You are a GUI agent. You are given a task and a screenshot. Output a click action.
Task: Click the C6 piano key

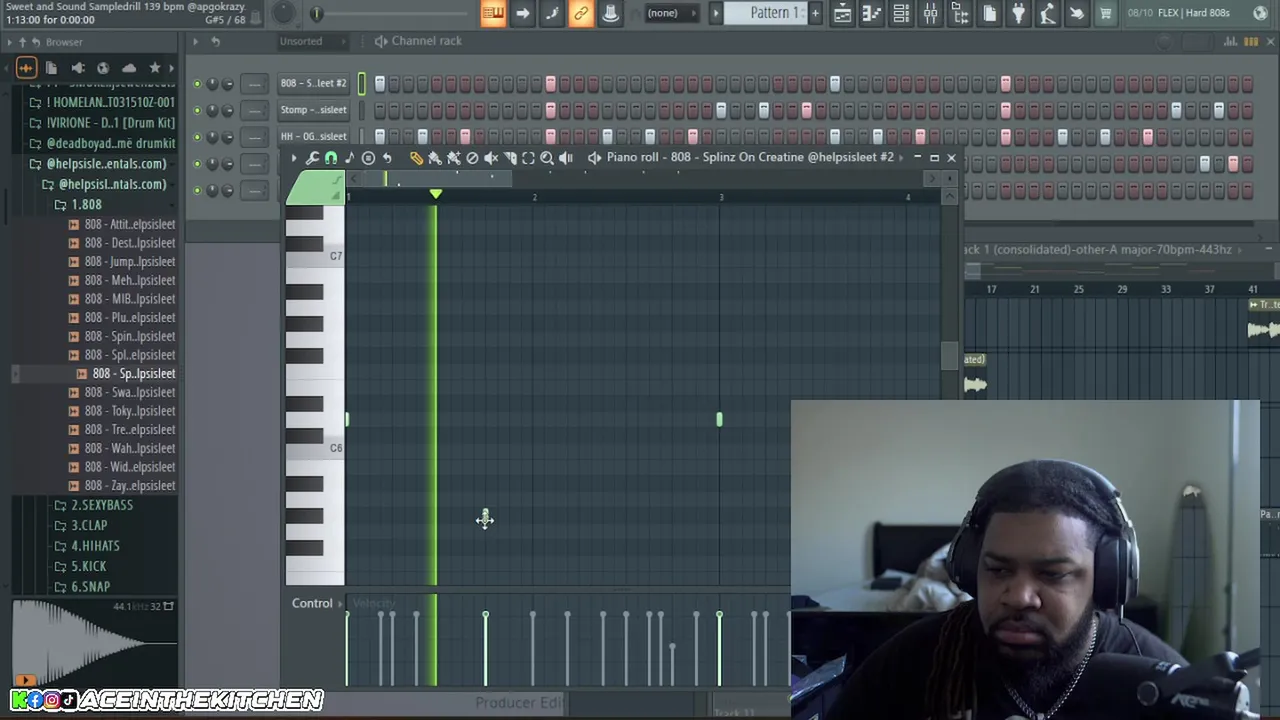click(x=315, y=448)
